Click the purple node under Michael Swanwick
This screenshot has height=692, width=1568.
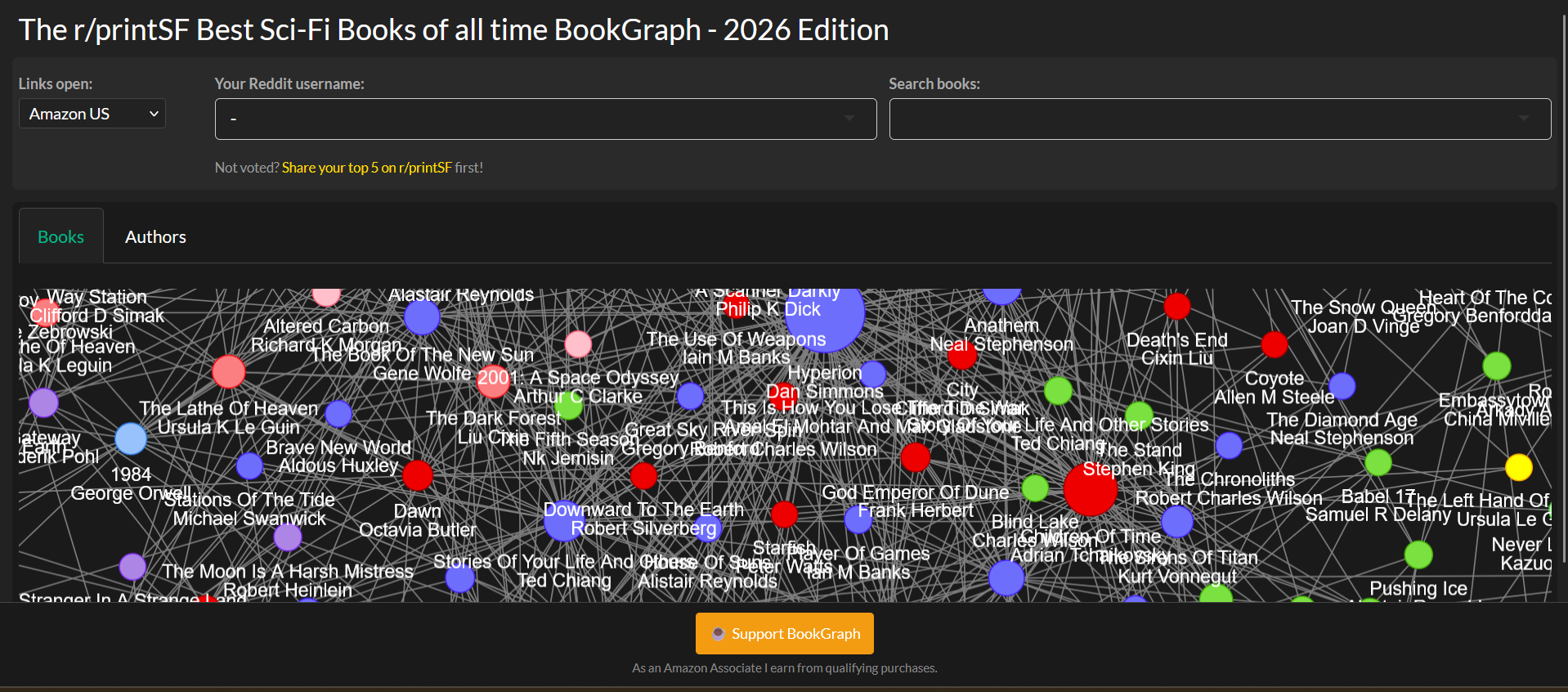[288, 537]
